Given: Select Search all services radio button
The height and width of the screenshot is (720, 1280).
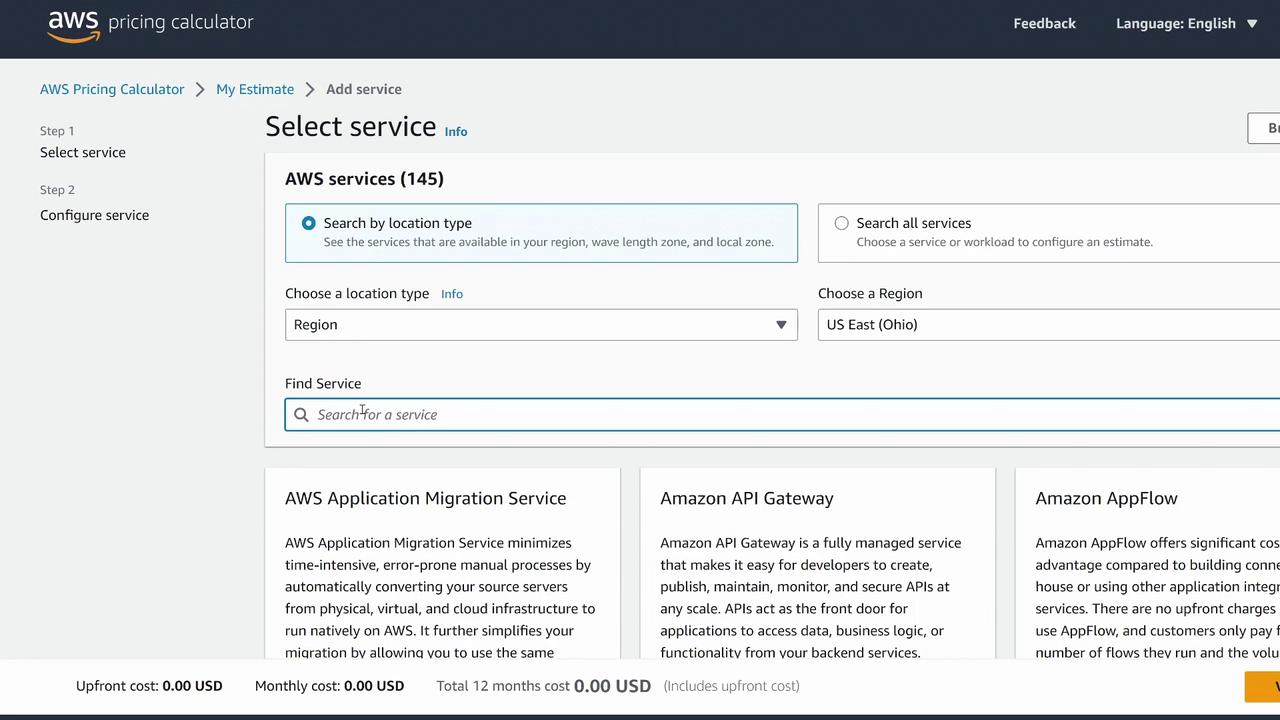Looking at the screenshot, I should (x=841, y=223).
